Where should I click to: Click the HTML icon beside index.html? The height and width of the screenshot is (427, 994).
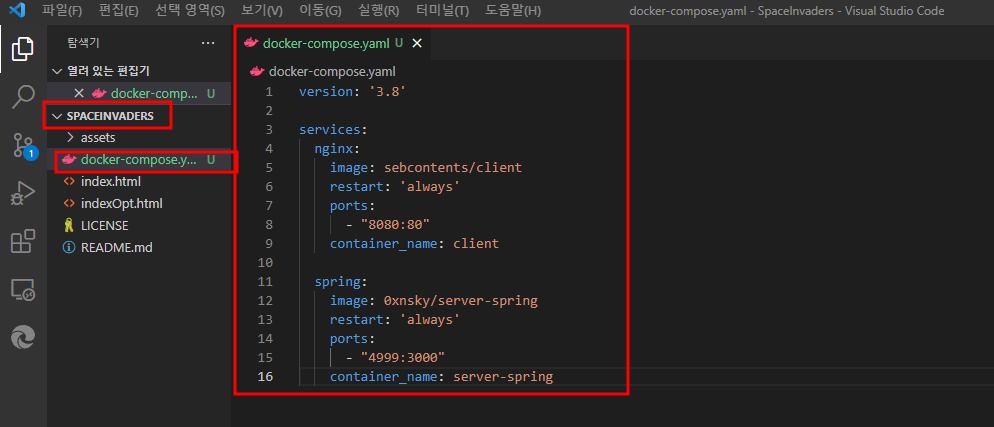point(69,182)
